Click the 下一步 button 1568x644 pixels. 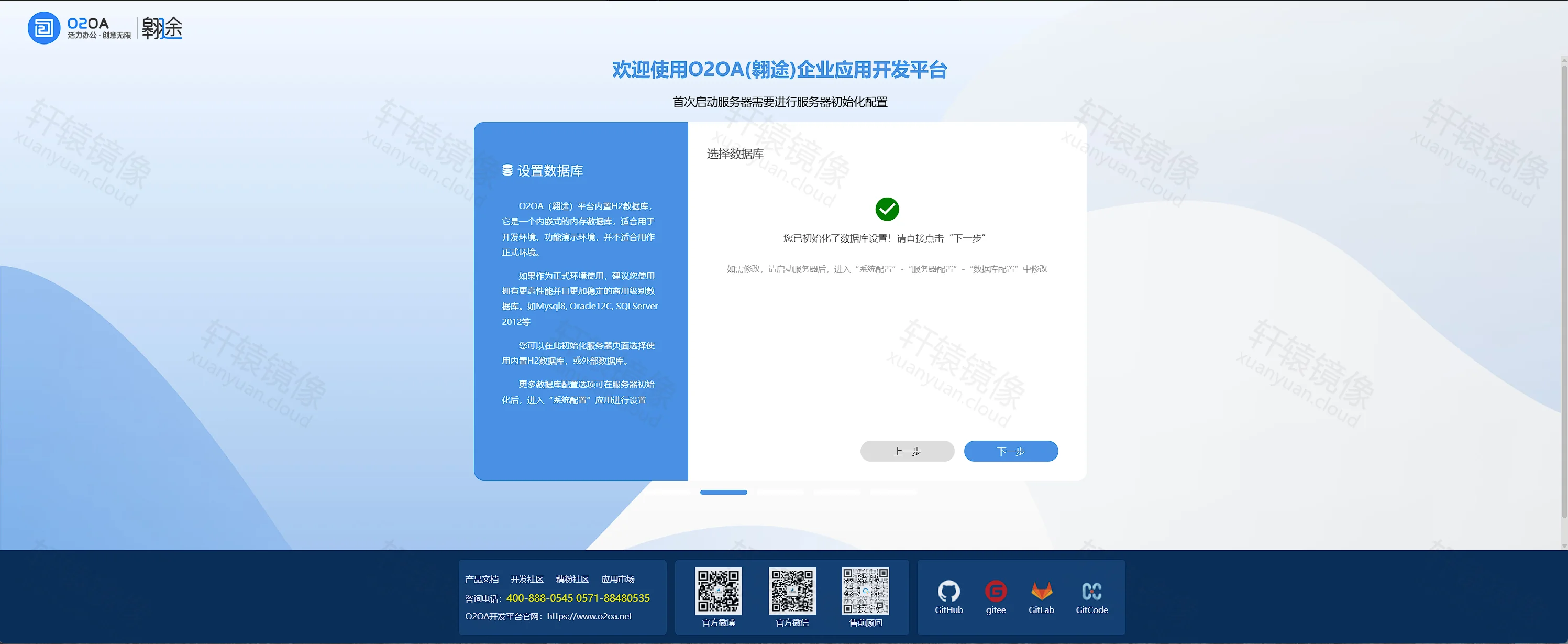(1011, 451)
